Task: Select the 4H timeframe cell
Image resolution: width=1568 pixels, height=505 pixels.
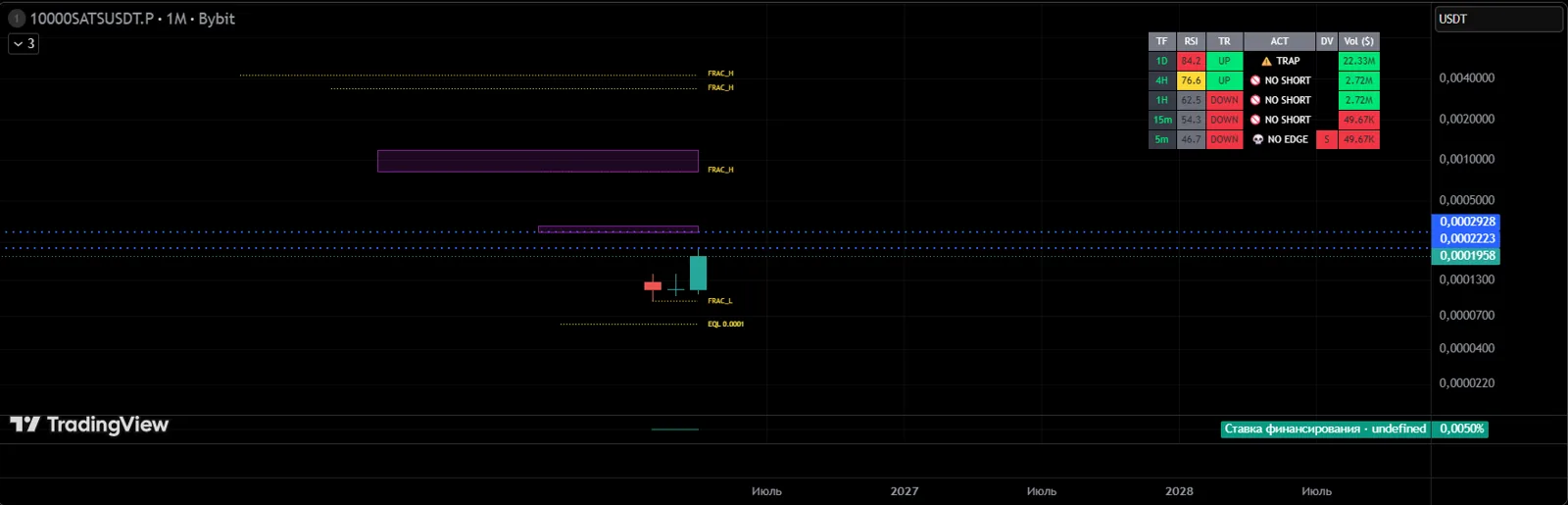Action: click(1161, 80)
